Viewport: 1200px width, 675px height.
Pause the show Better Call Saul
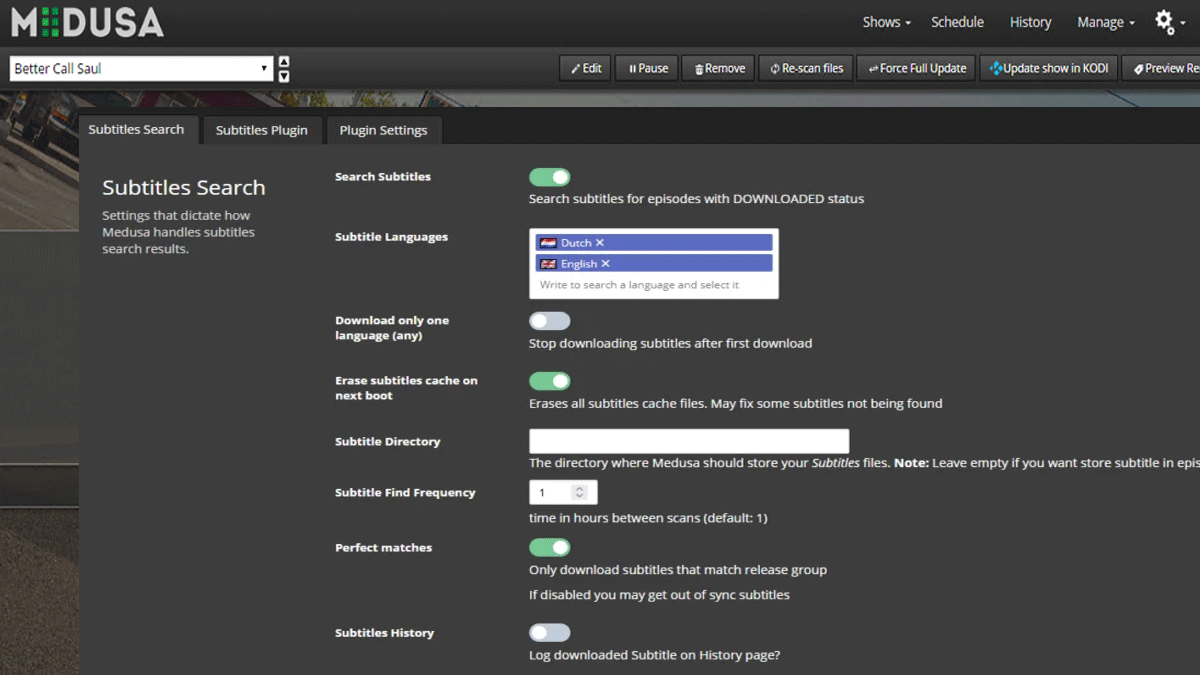click(x=648, y=68)
